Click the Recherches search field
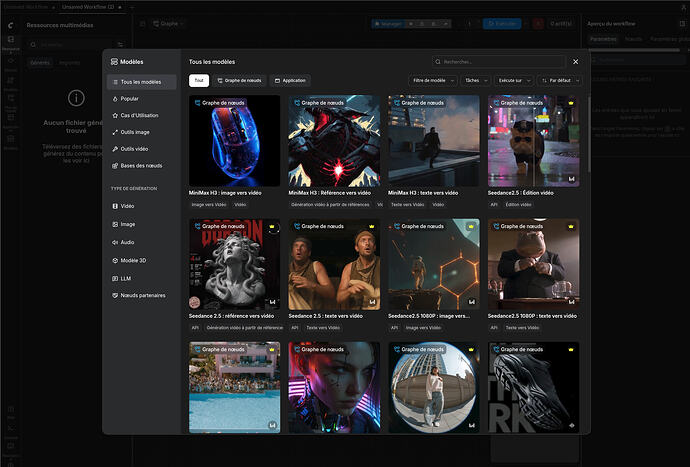 pyautogui.click(x=498, y=62)
